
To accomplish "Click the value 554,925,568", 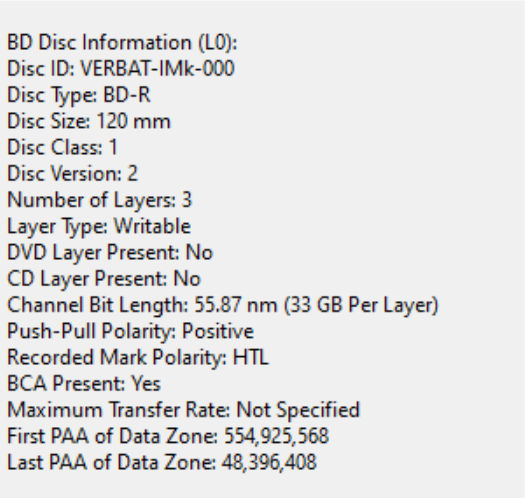I will pyautogui.click(x=276, y=436).
